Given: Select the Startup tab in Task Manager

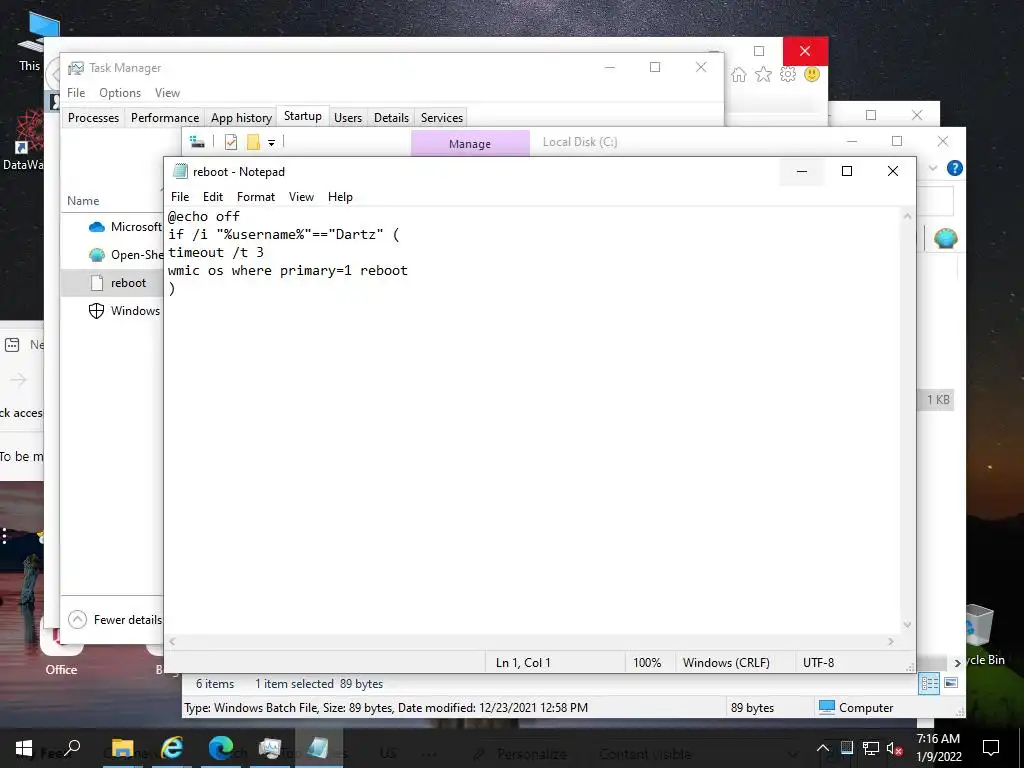Looking at the screenshot, I should point(302,116).
